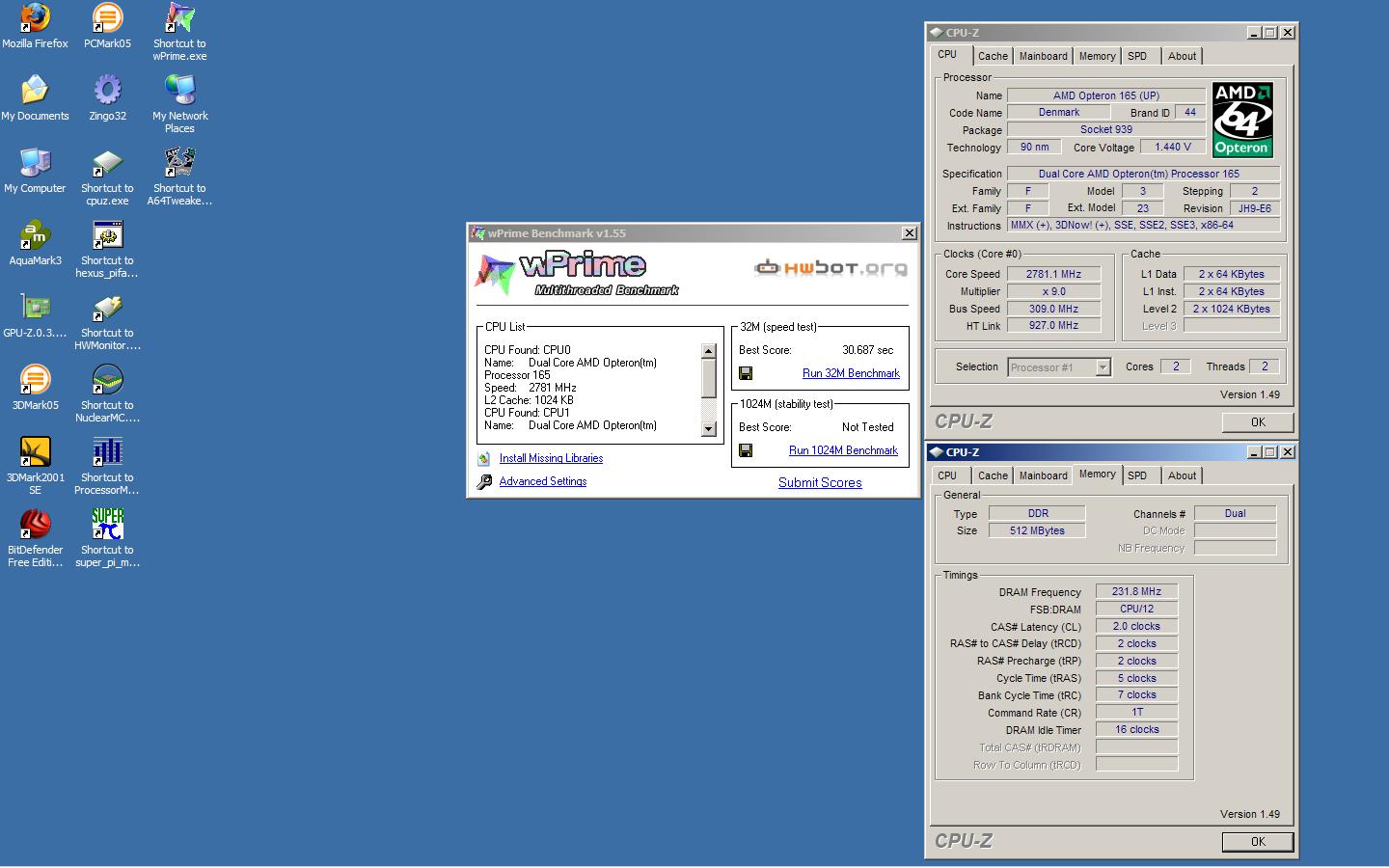Open the About tab in lower CPU-Z window
This screenshot has width=1389, height=868.
pyautogui.click(x=1182, y=475)
